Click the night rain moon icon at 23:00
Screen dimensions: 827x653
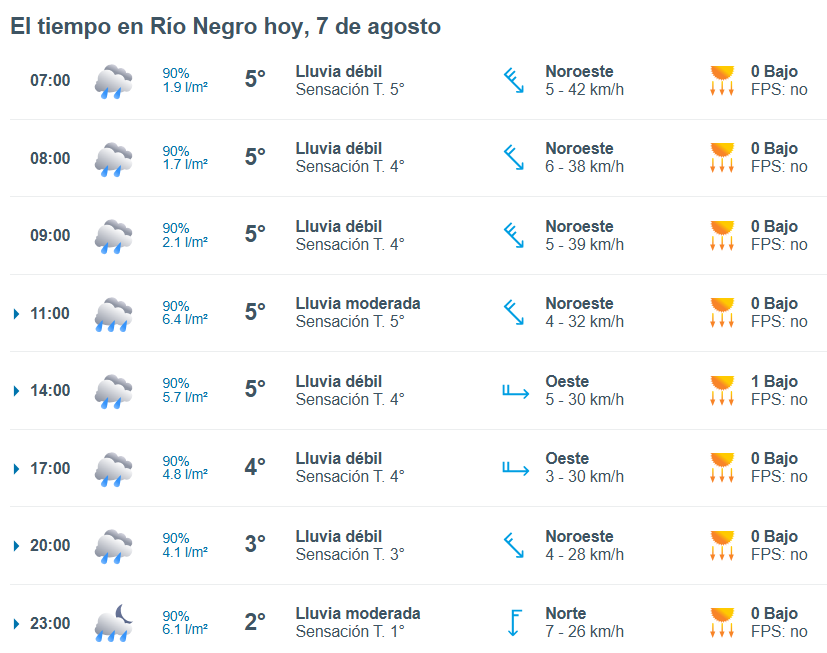click(113, 623)
